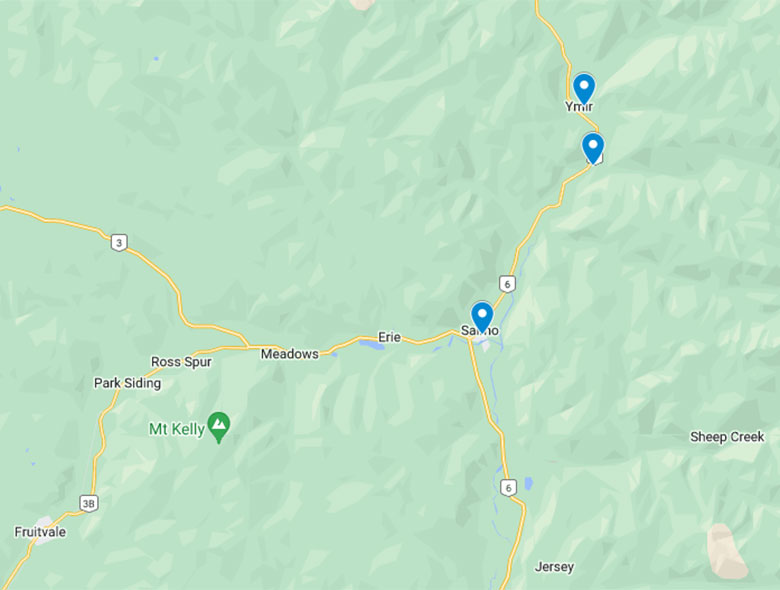Click the blue pond beside the southern Highway 6 shield
Screen dimensions: 780x590
coord(528,483)
